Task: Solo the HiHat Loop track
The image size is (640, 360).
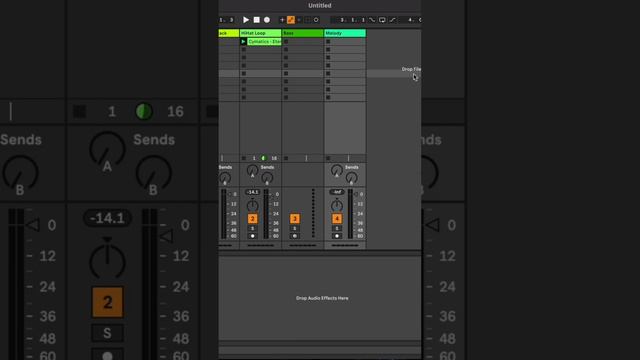Action: tap(253, 229)
